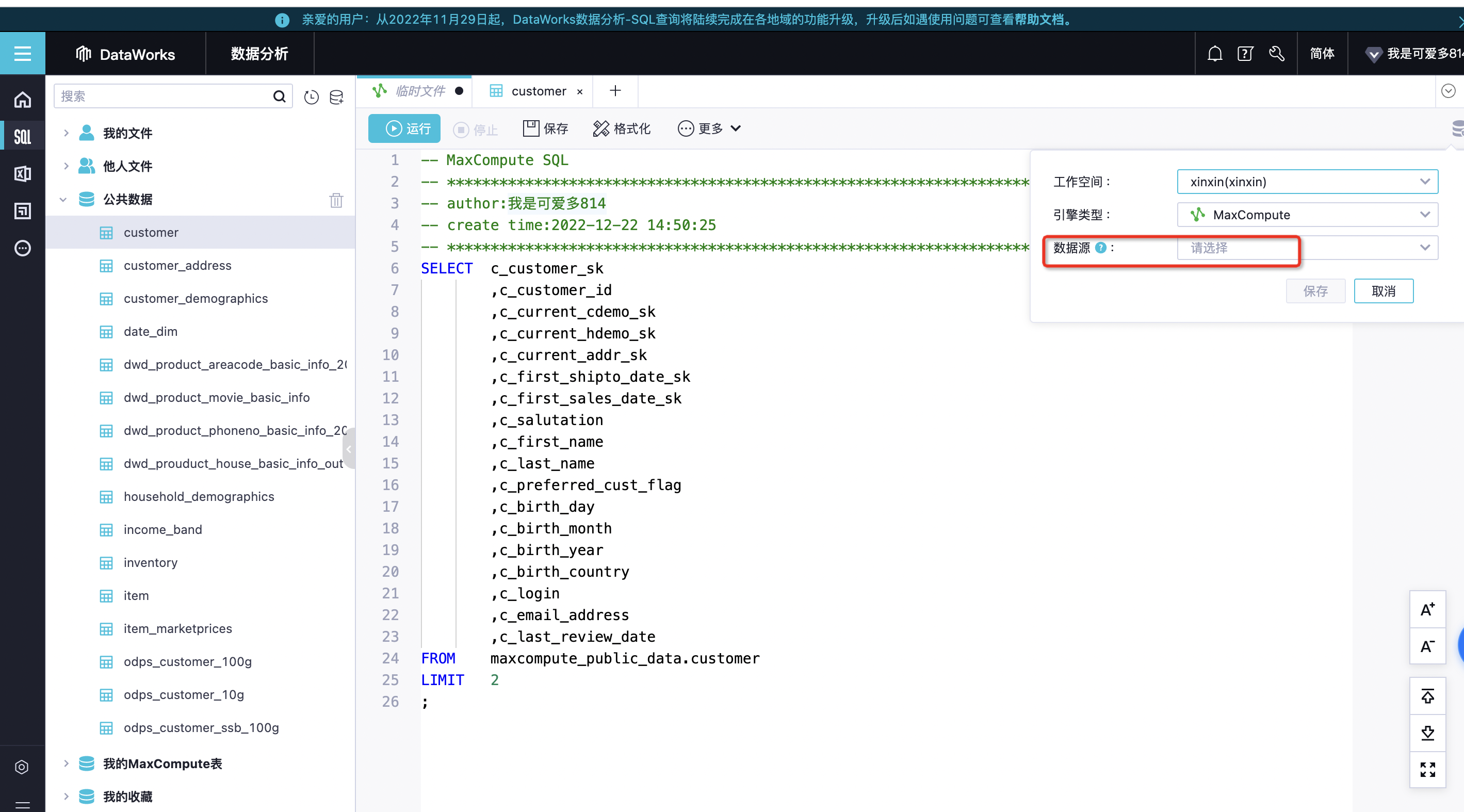Format code with 格式化
Screen dimensions: 1464x812
click(622, 128)
